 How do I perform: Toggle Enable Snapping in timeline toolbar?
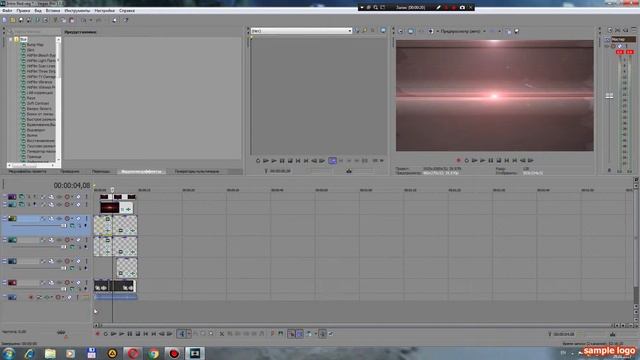tap(291, 334)
